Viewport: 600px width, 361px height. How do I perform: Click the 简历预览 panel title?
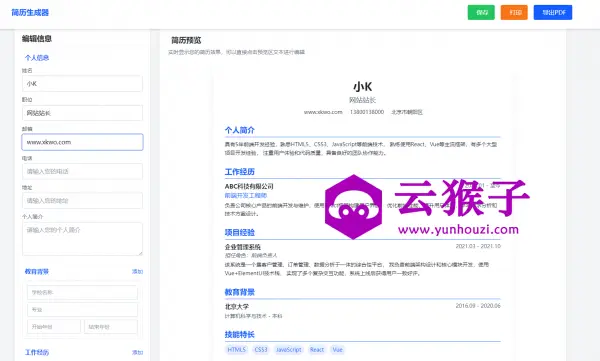point(186,40)
